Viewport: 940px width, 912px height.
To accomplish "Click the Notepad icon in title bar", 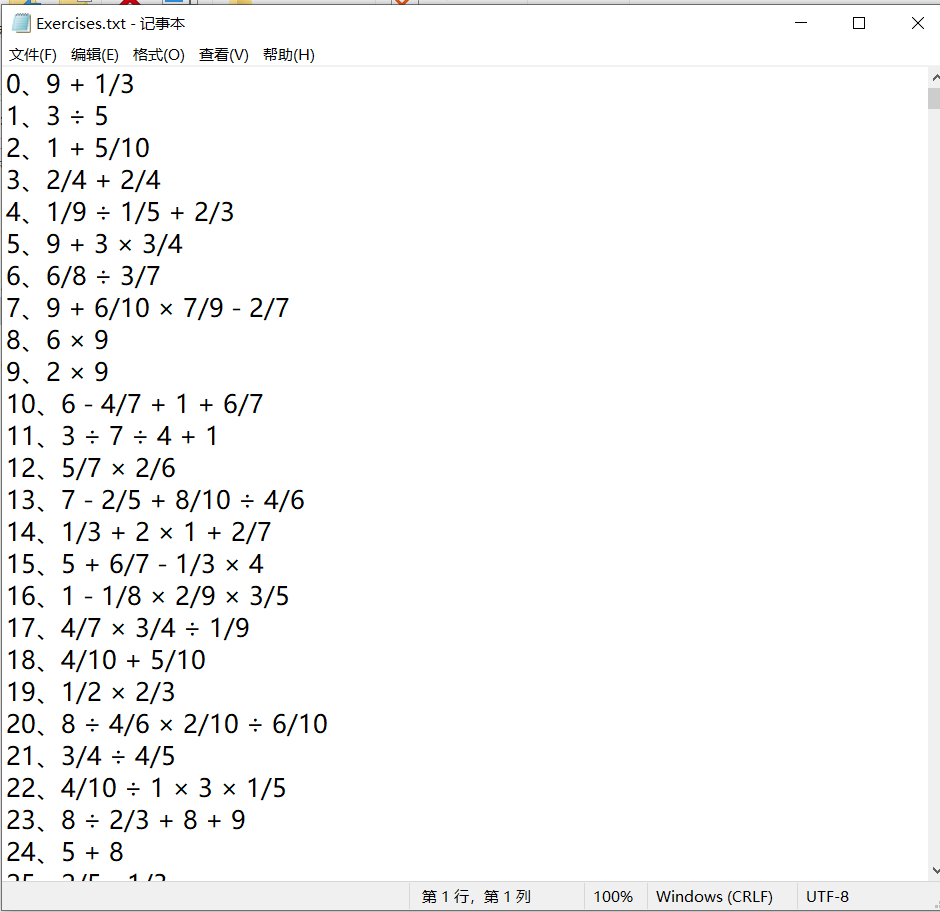I will [21, 23].
